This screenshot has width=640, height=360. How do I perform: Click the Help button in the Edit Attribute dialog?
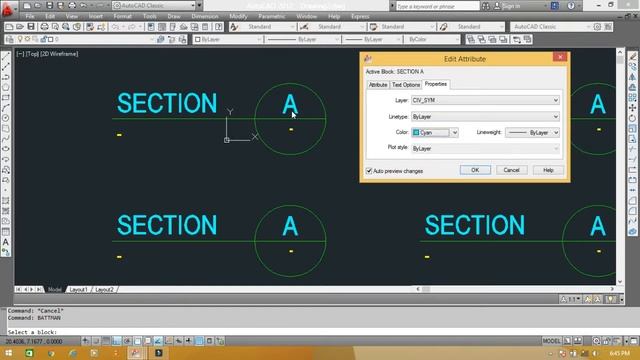[x=548, y=170]
